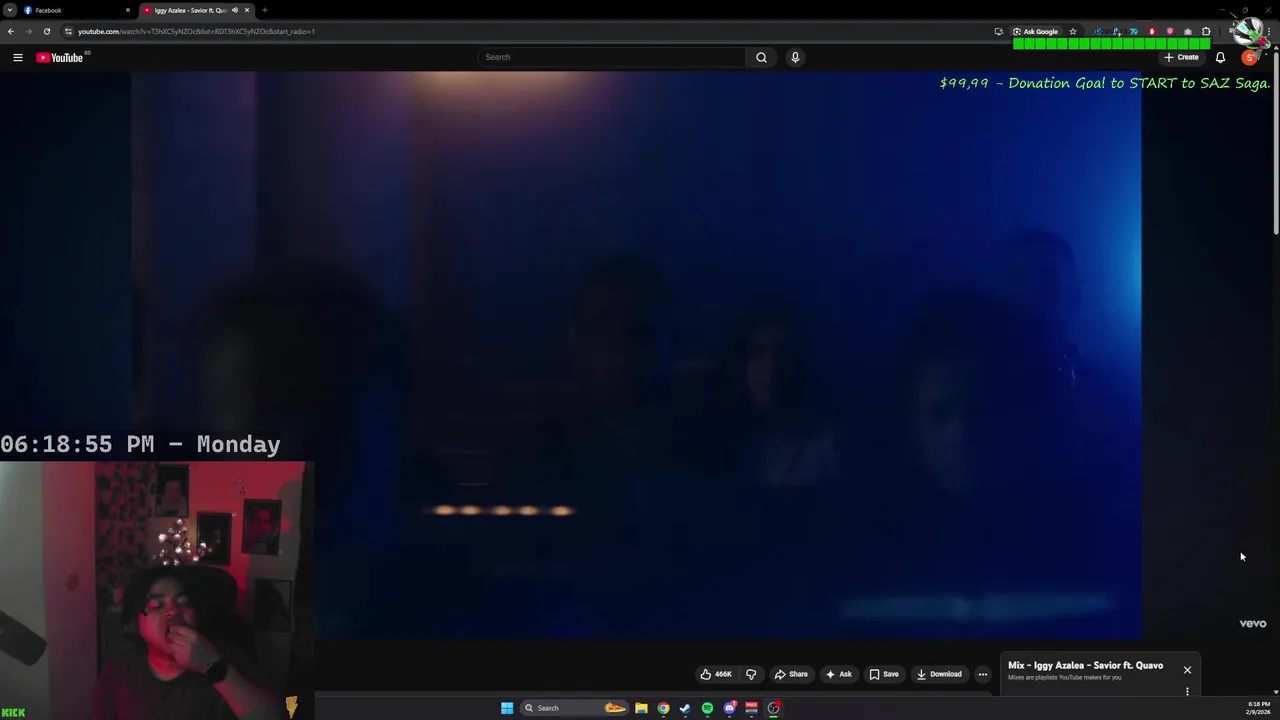Share the Iggy Azalea video
Screen dimensions: 1280x720
pos(791,674)
